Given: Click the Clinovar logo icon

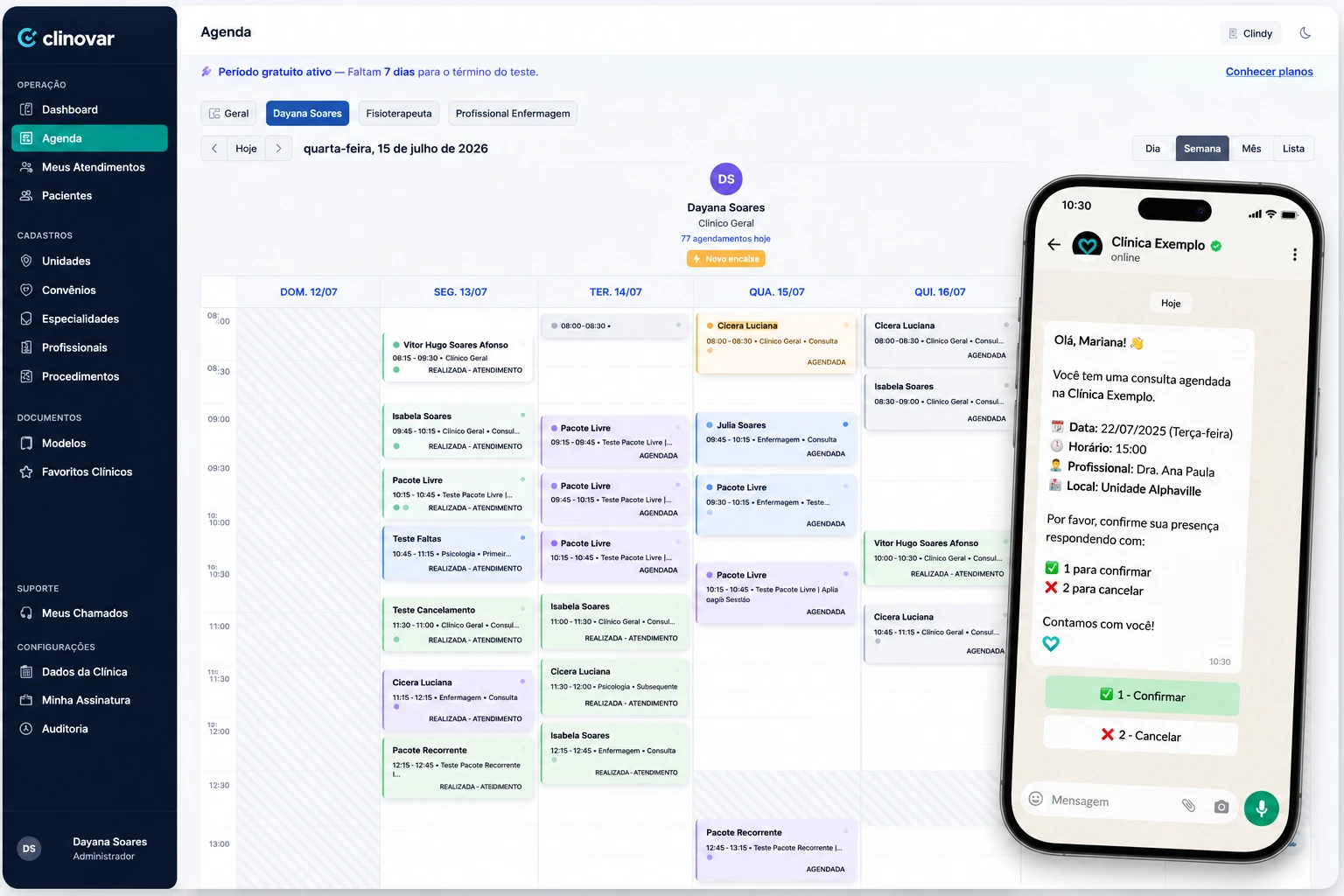Looking at the screenshot, I should click(x=27, y=38).
